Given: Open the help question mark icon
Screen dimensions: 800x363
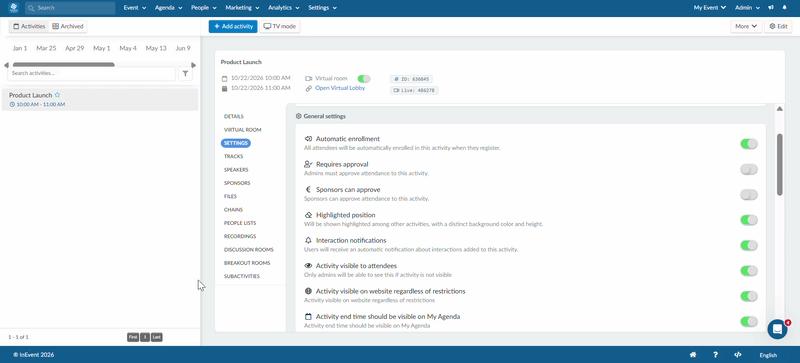Looking at the screenshot, I should [716, 355].
